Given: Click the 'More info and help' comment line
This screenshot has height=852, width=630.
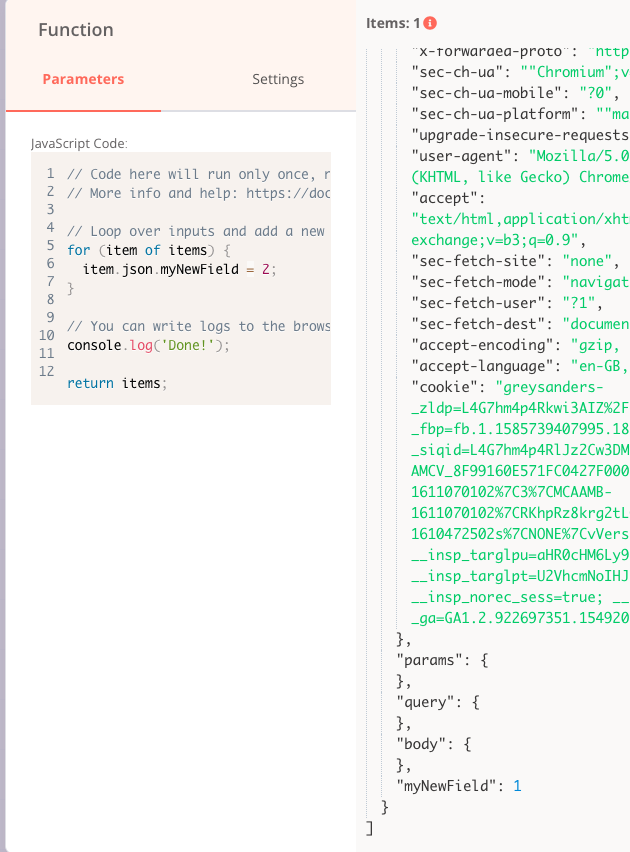Looking at the screenshot, I should (x=198, y=193).
